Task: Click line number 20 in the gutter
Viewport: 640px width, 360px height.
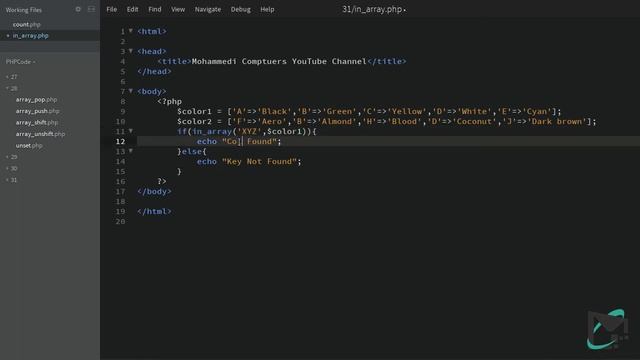Action: click(120, 222)
